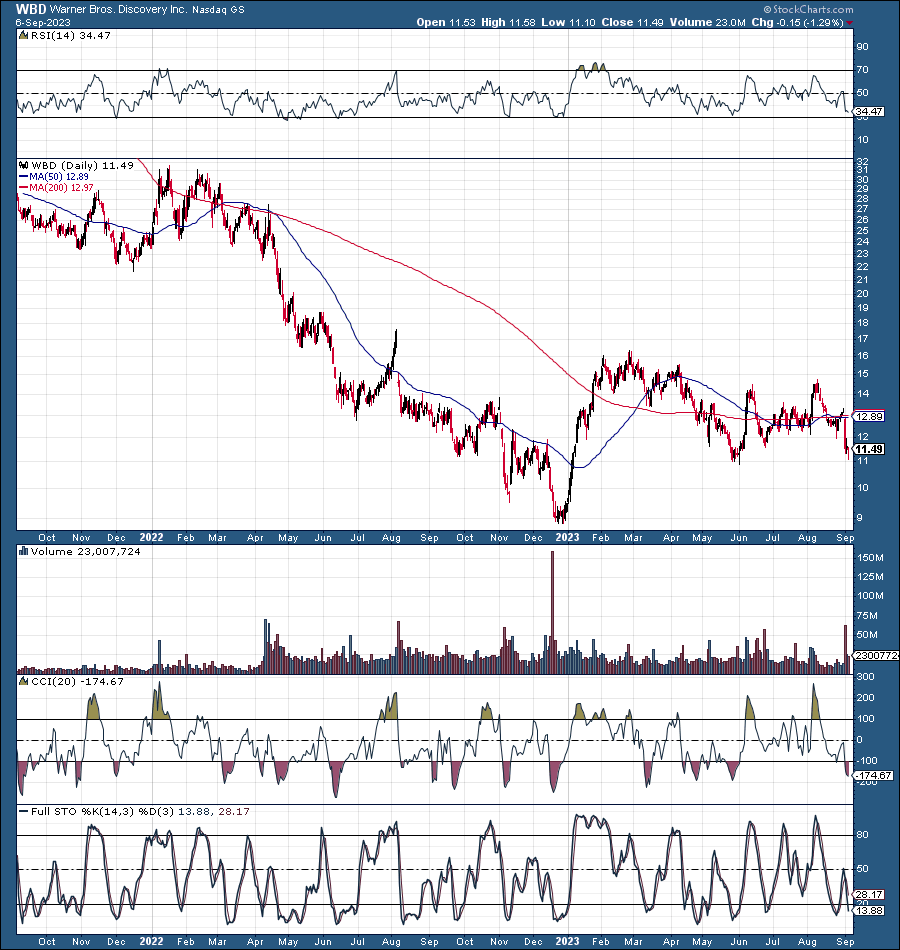This screenshot has height=950, width=900.
Task: Click the 6-Sep-2023 date stamp
Action: coord(45,21)
